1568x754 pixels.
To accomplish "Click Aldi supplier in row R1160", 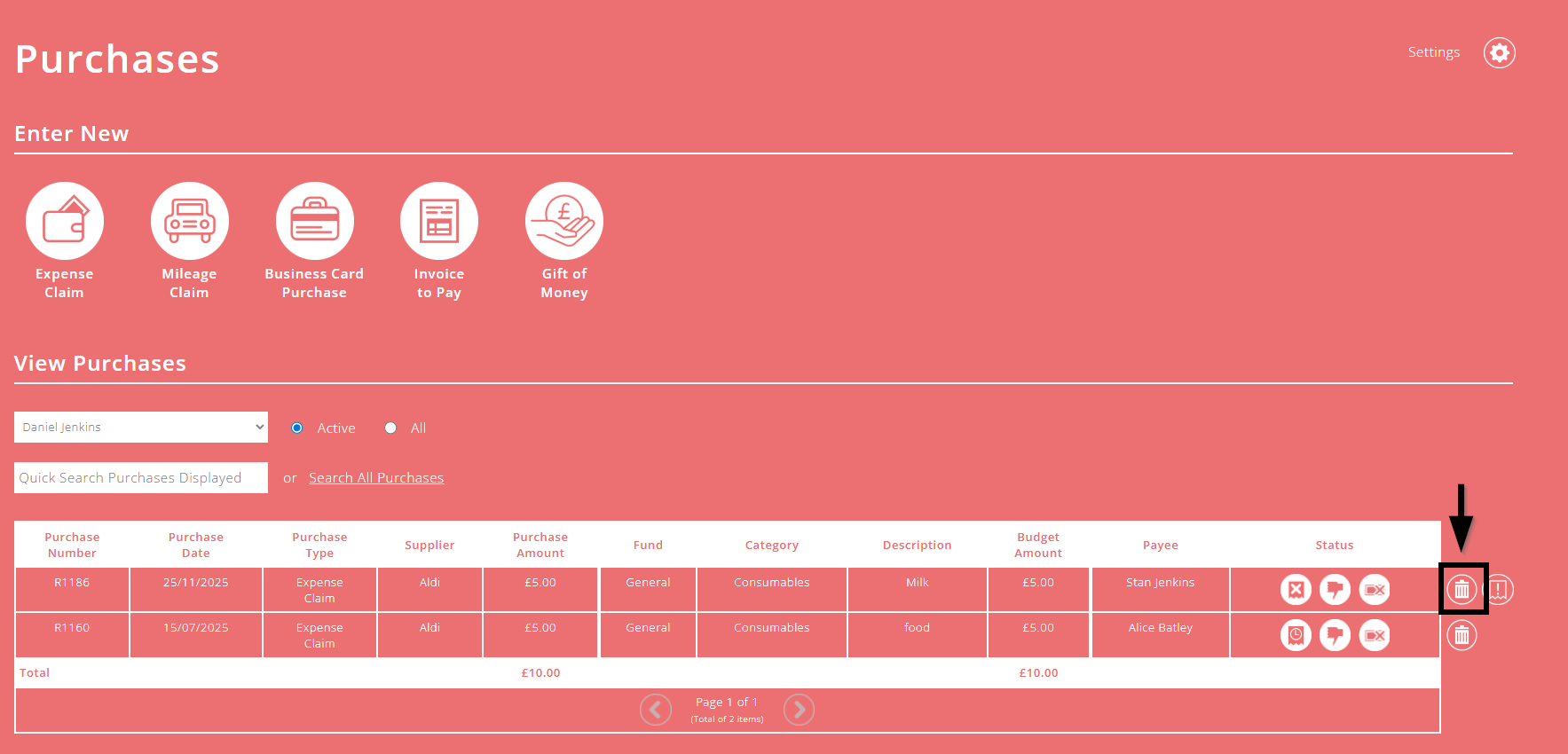I will [x=429, y=627].
